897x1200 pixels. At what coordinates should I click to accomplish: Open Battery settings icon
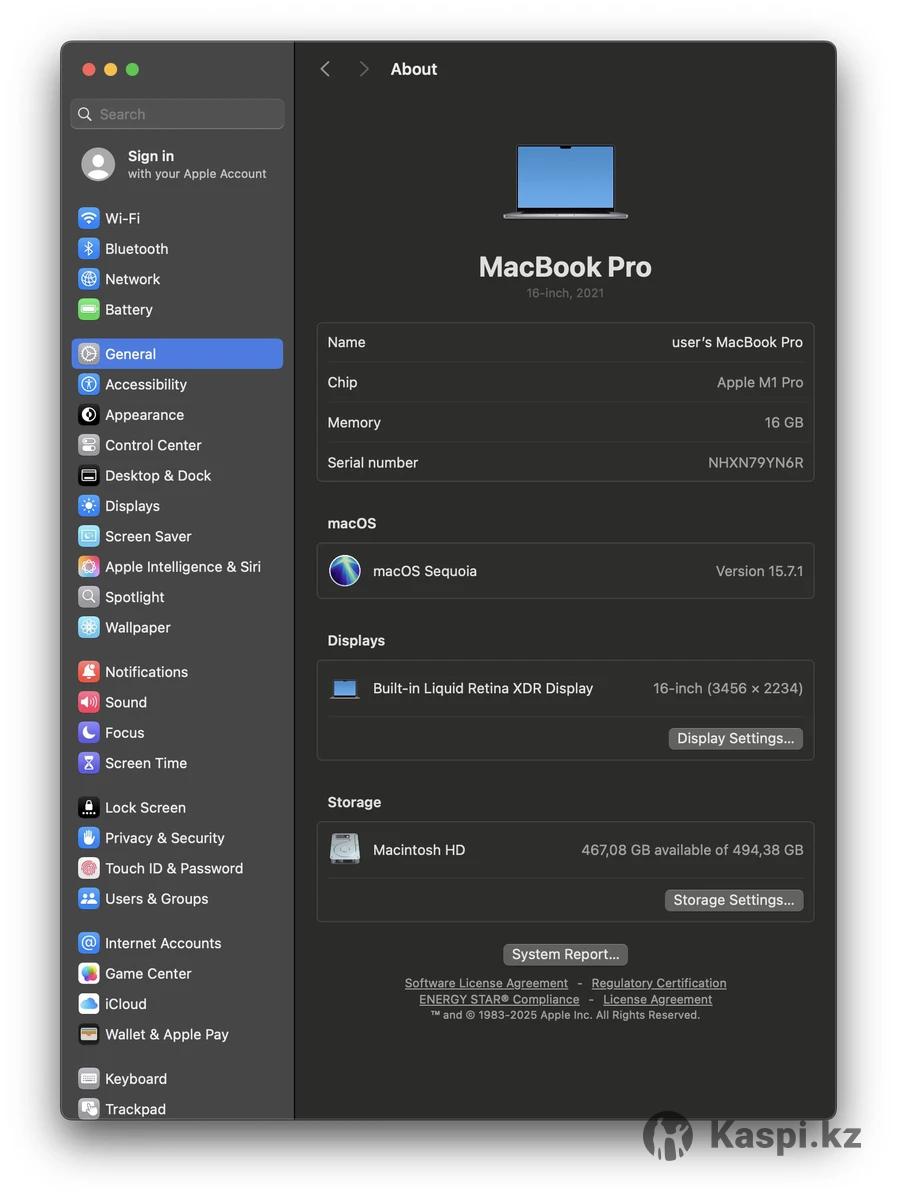pos(89,310)
